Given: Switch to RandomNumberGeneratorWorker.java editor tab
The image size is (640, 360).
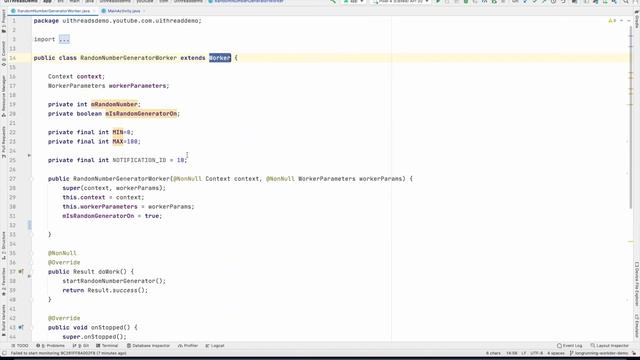Looking at the screenshot, I should pyautogui.click(x=53, y=11).
